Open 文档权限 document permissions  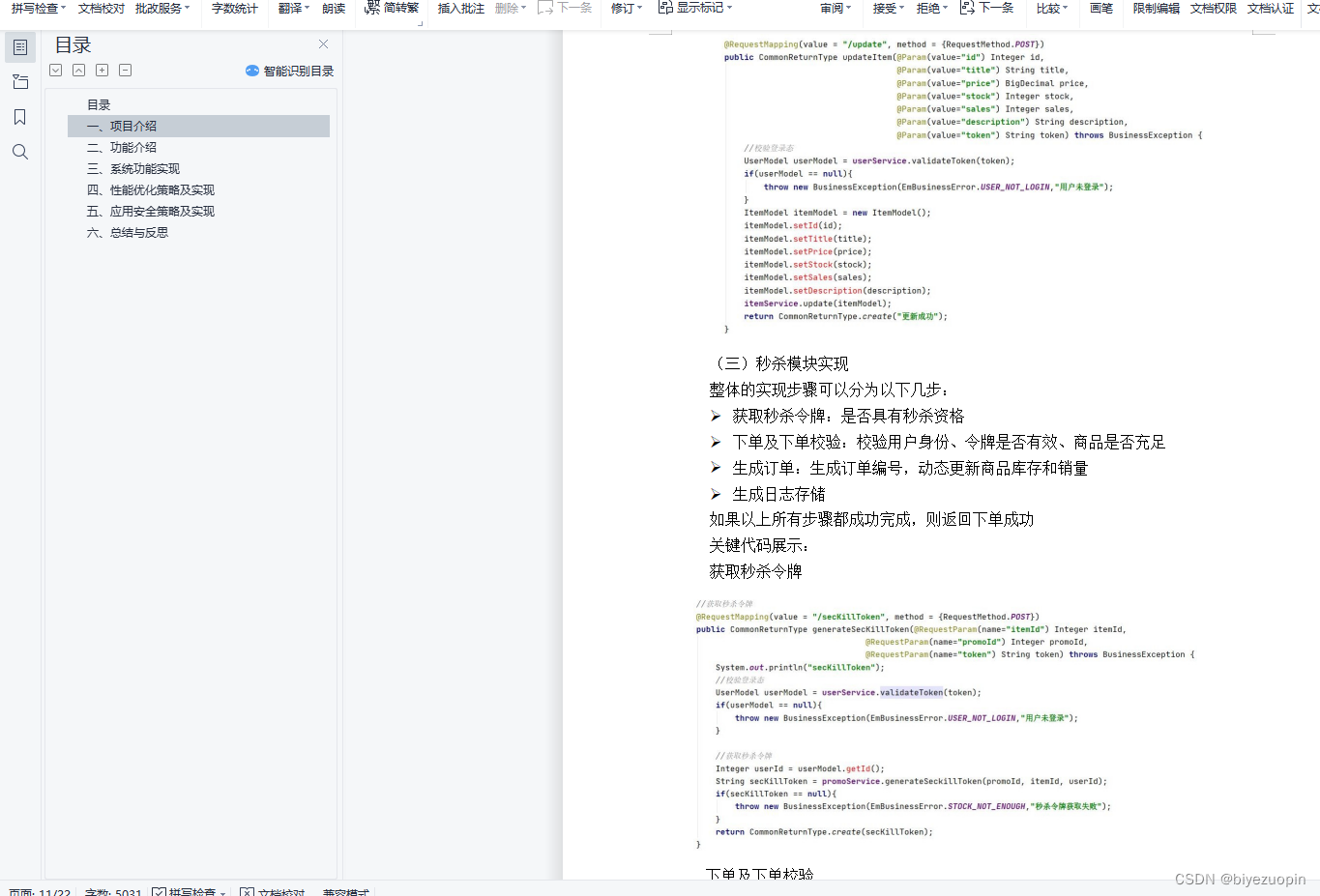coord(1213,9)
